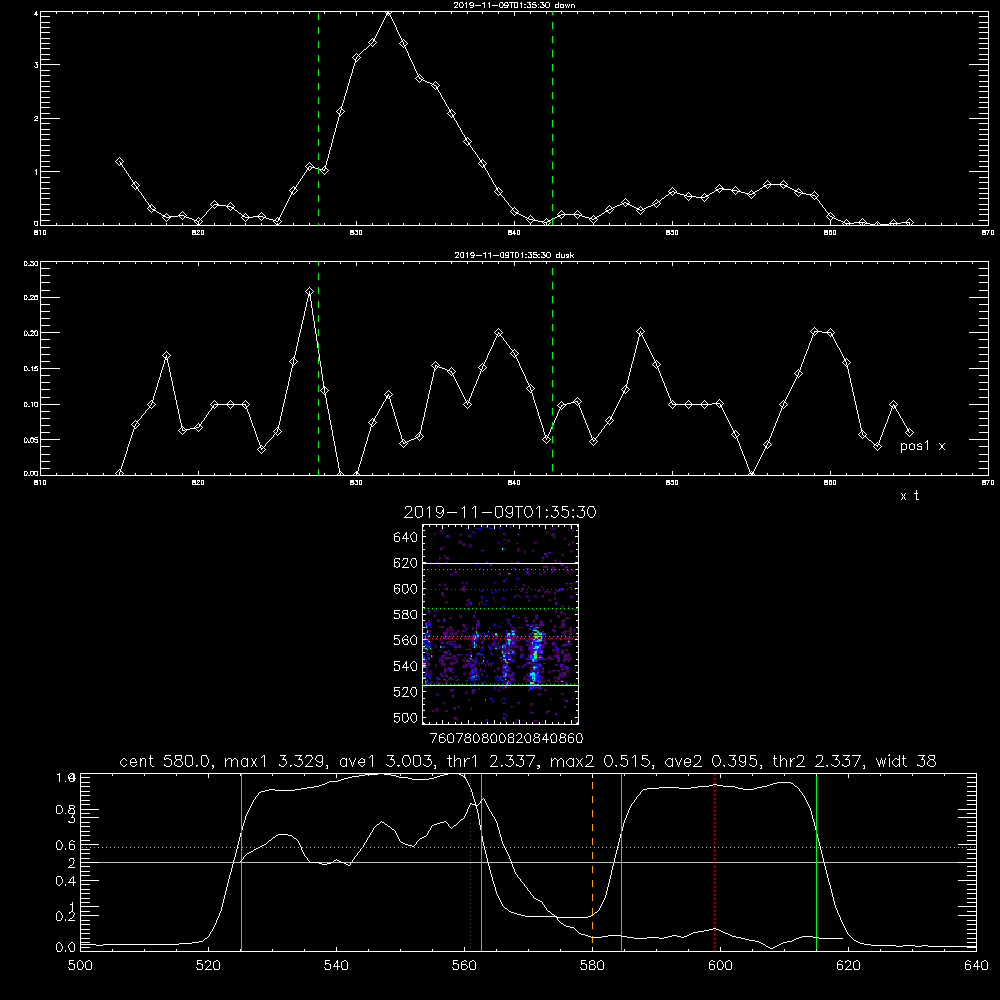The image size is (1000, 1000).
Task: Click the timestamp title above the color image
Action: click(500, 512)
